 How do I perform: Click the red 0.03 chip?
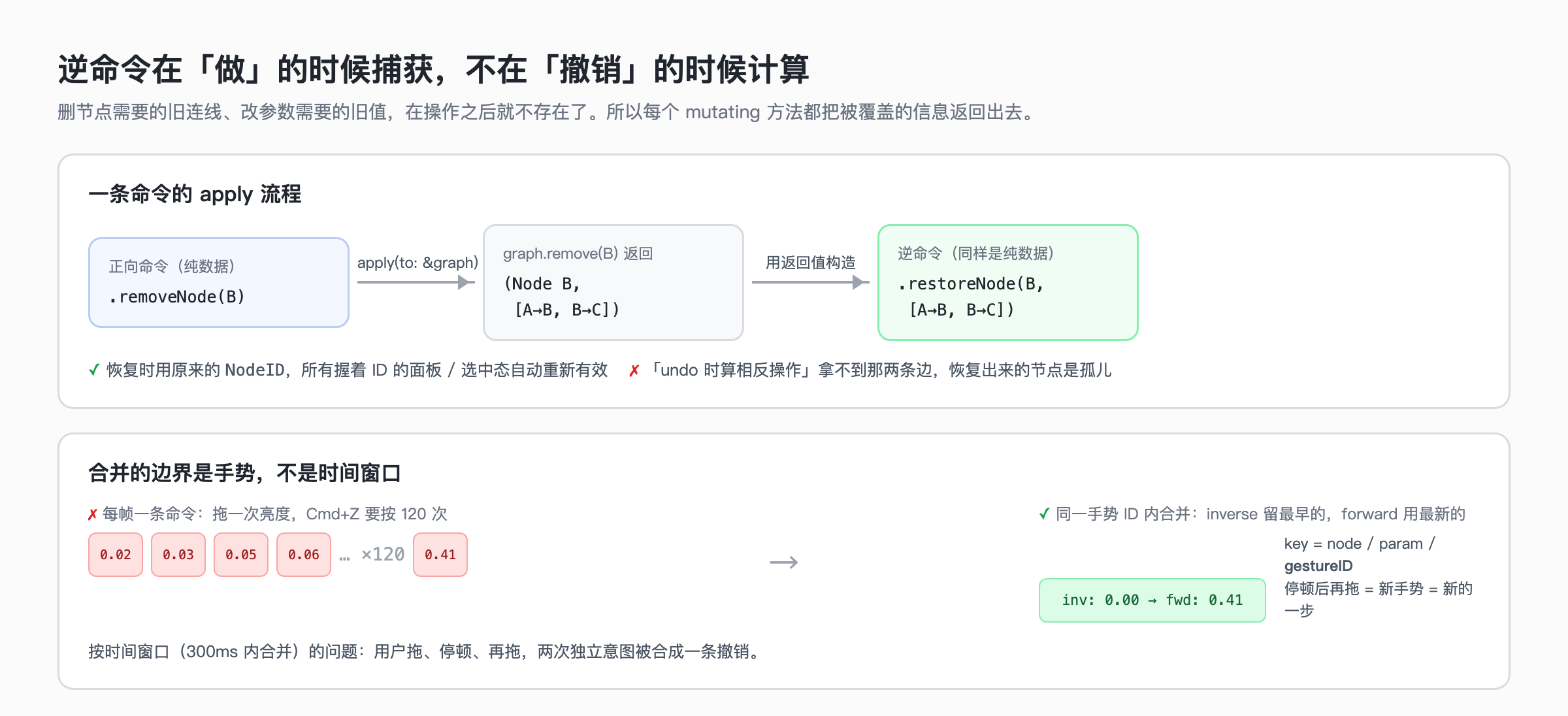[178, 555]
